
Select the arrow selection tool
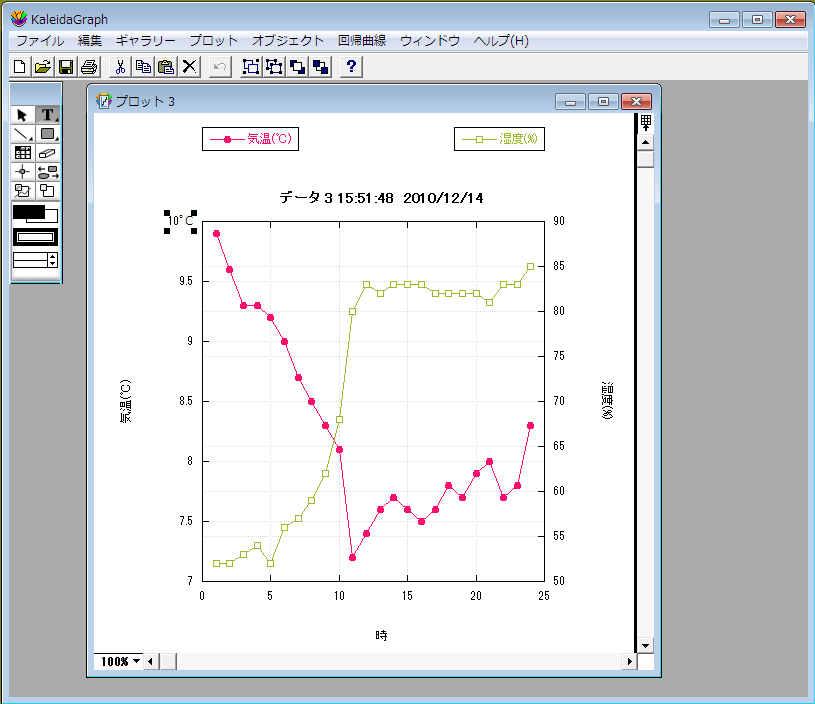(x=22, y=115)
